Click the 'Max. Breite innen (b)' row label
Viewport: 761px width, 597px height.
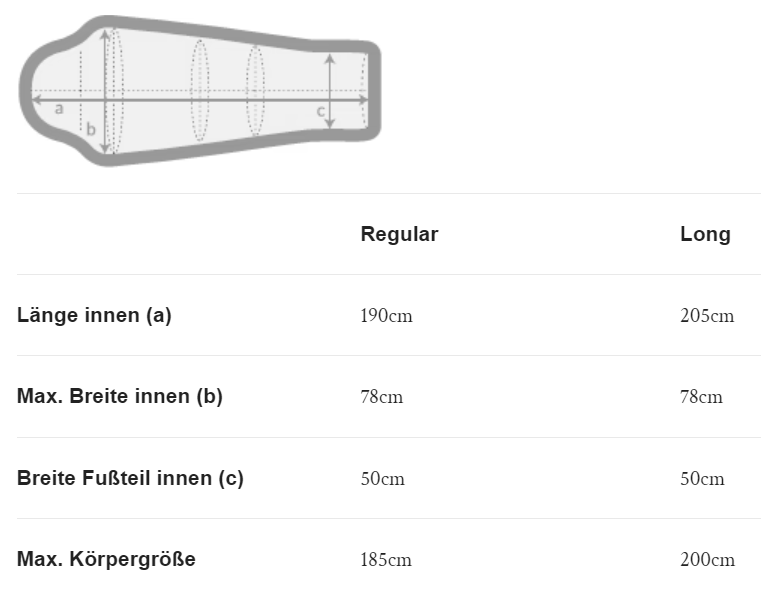click(119, 396)
